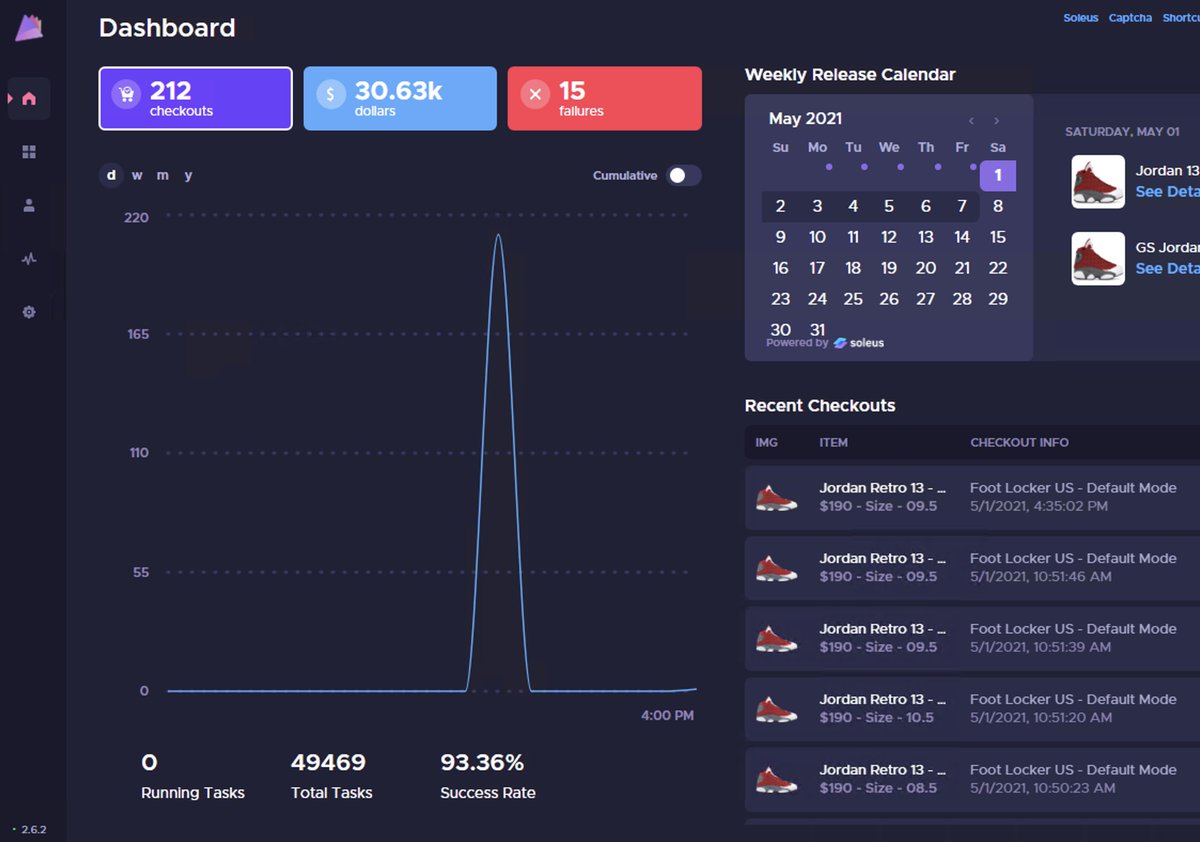
Task: Open the Soleus link at top
Action: [1081, 18]
